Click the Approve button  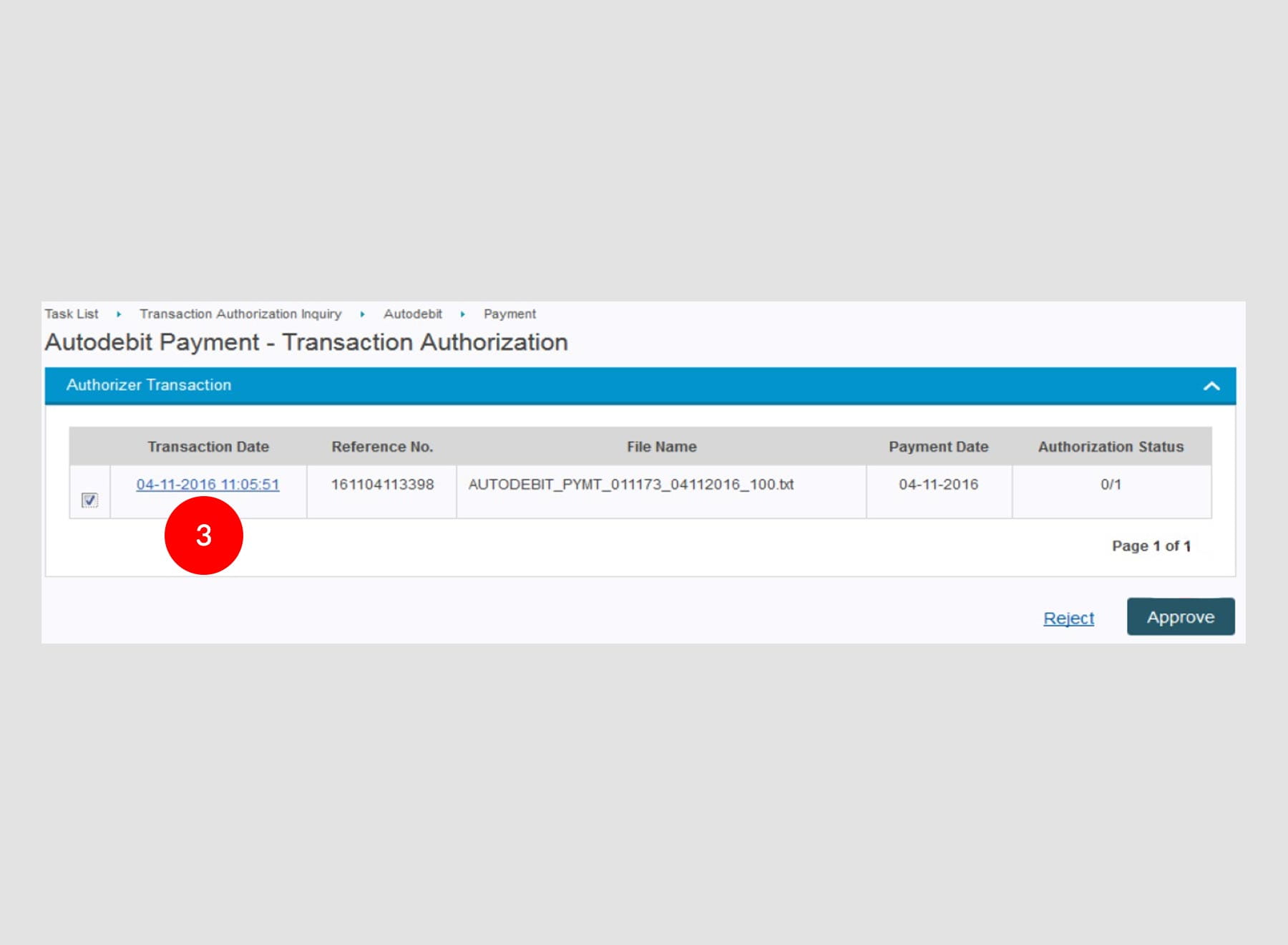tap(1180, 617)
